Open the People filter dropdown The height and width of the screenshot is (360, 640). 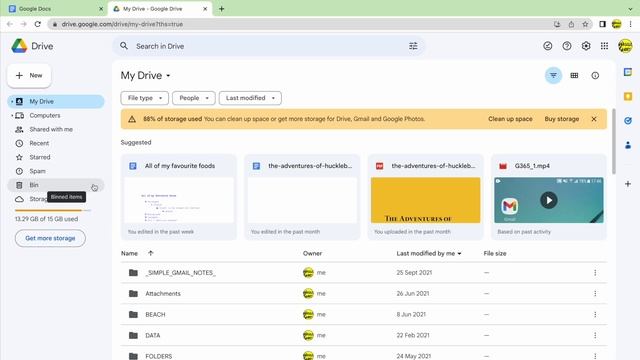pyautogui.click(x=194, y=98)
